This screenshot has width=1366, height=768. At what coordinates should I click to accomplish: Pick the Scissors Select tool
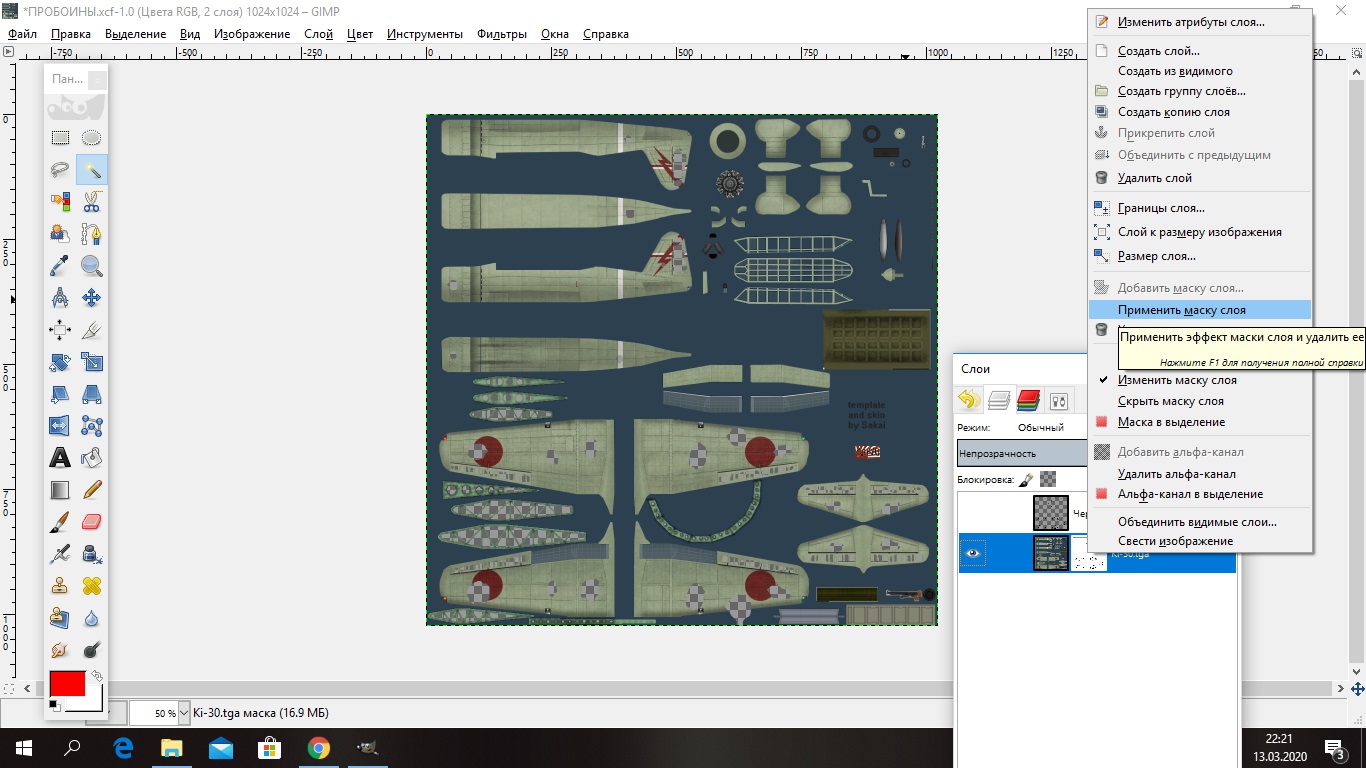coord(92,202)
